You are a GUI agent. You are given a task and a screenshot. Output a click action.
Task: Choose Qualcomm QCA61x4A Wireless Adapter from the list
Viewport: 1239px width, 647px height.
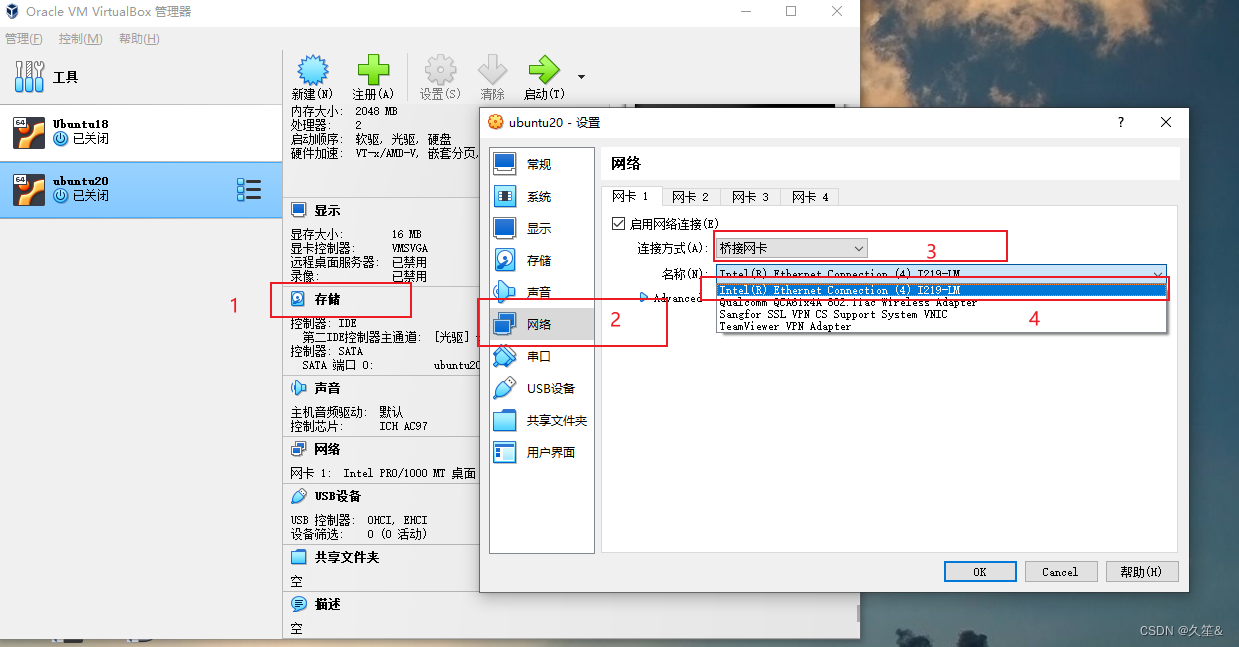(x=942, y=302)
